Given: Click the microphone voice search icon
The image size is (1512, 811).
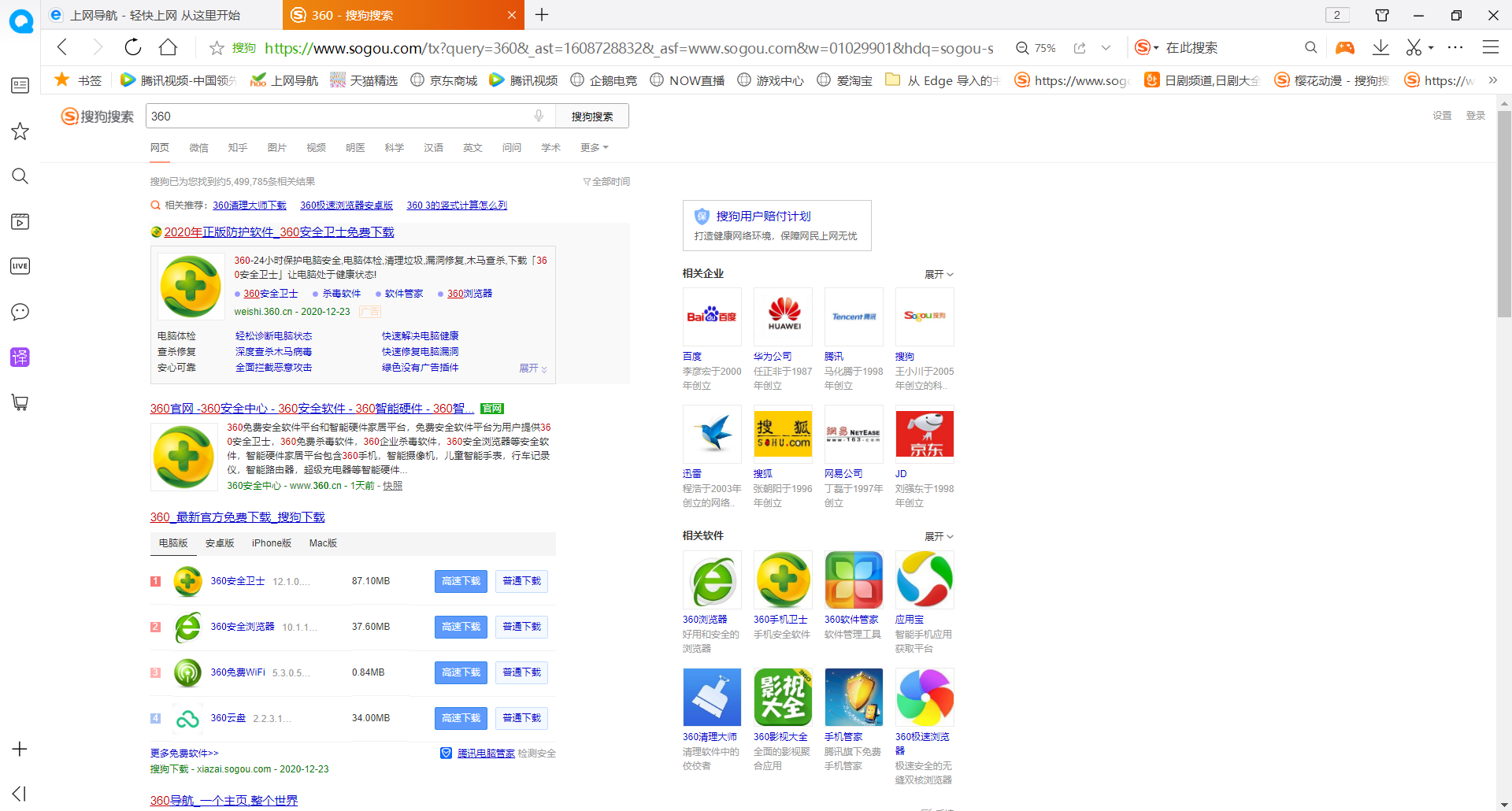Looking at the screenshot, I should coord(539,116).
